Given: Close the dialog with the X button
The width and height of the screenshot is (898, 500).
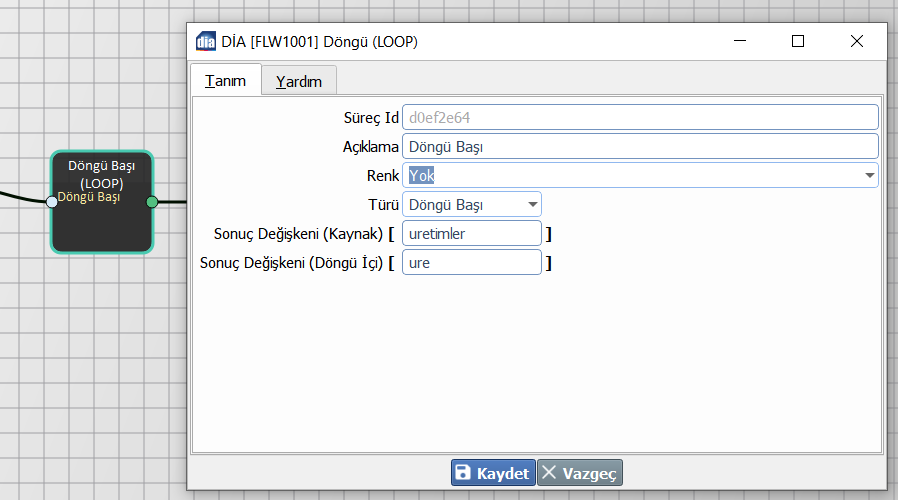Looking at the screenshot, I should coord(856,42).
